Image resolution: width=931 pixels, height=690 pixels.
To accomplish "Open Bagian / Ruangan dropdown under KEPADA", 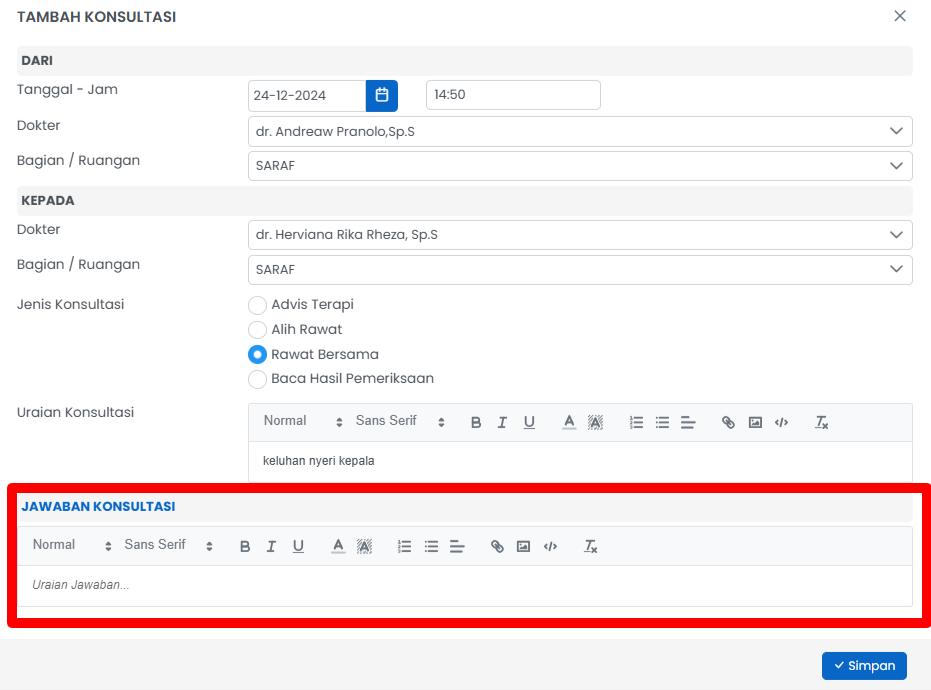I will tap(580, 270).
